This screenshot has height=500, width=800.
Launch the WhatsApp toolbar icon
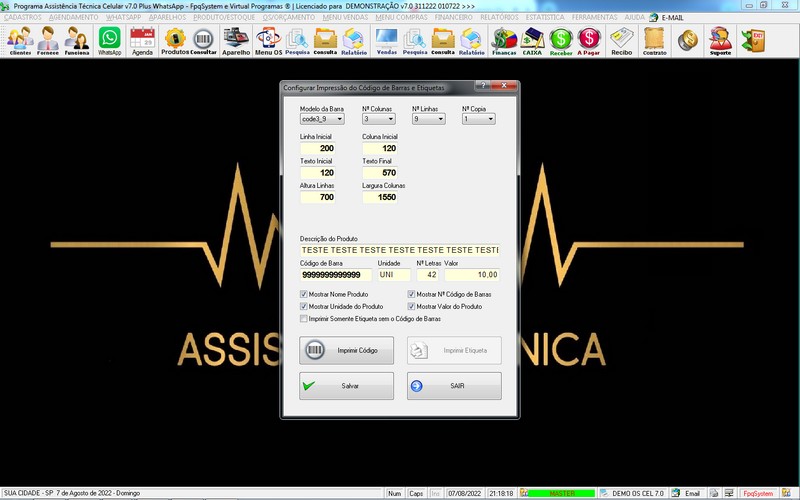point(110,41)
